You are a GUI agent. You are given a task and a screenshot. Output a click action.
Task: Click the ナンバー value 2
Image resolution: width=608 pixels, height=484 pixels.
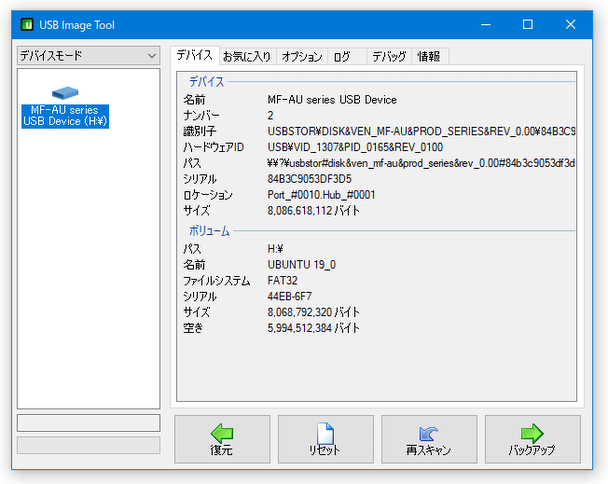click(x=270, y=116)
